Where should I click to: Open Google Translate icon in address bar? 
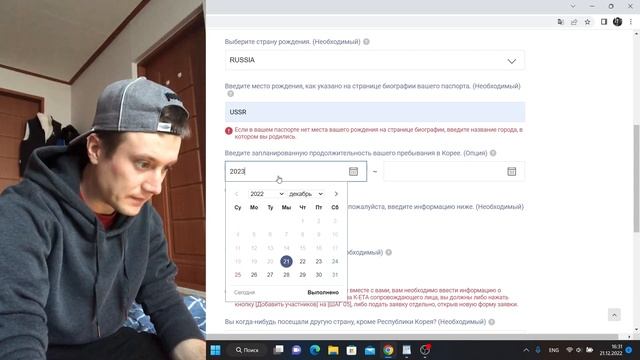click(560, 22)
